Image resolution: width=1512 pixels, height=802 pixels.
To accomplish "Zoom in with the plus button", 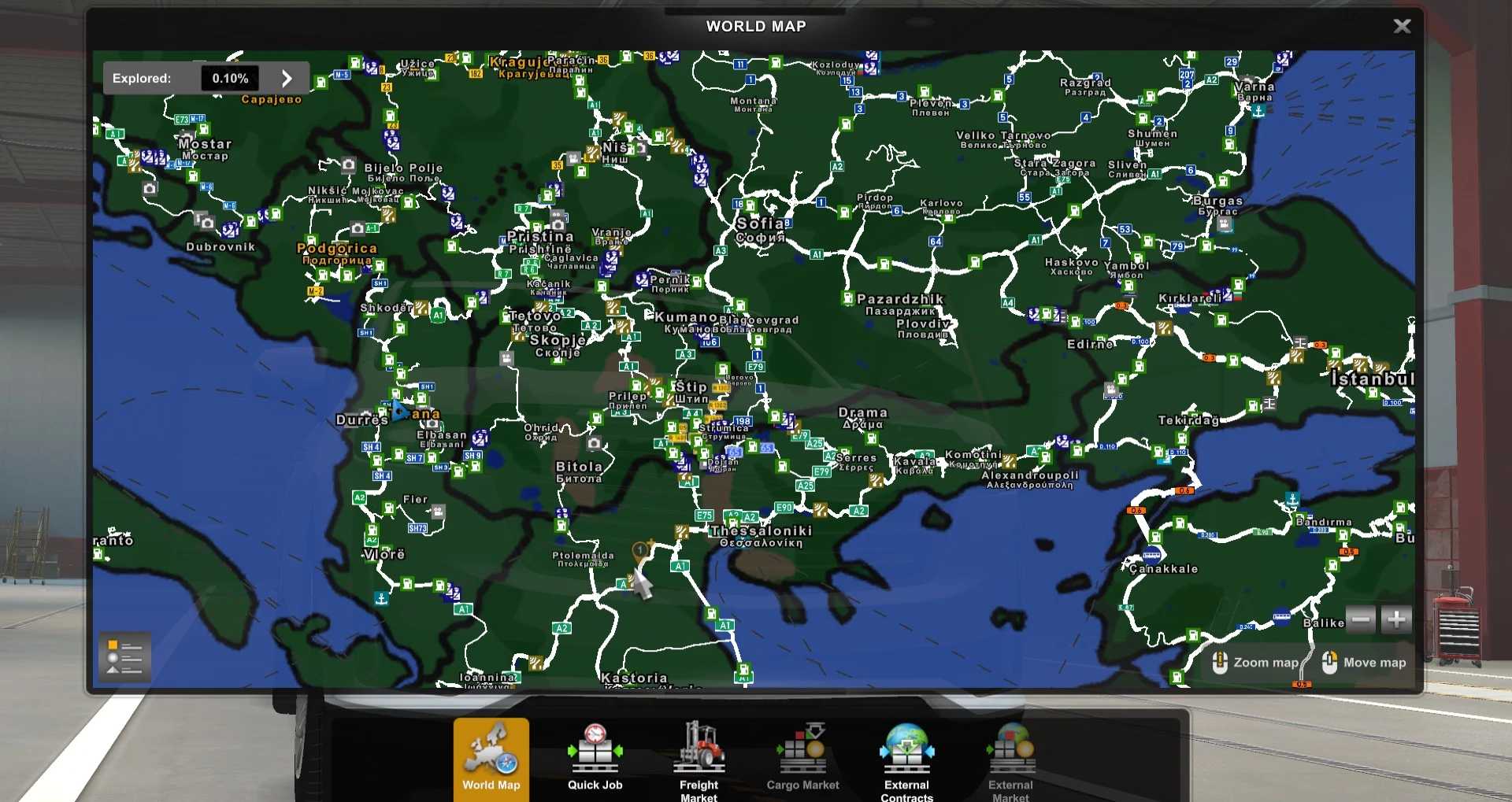I will 1396,620.
